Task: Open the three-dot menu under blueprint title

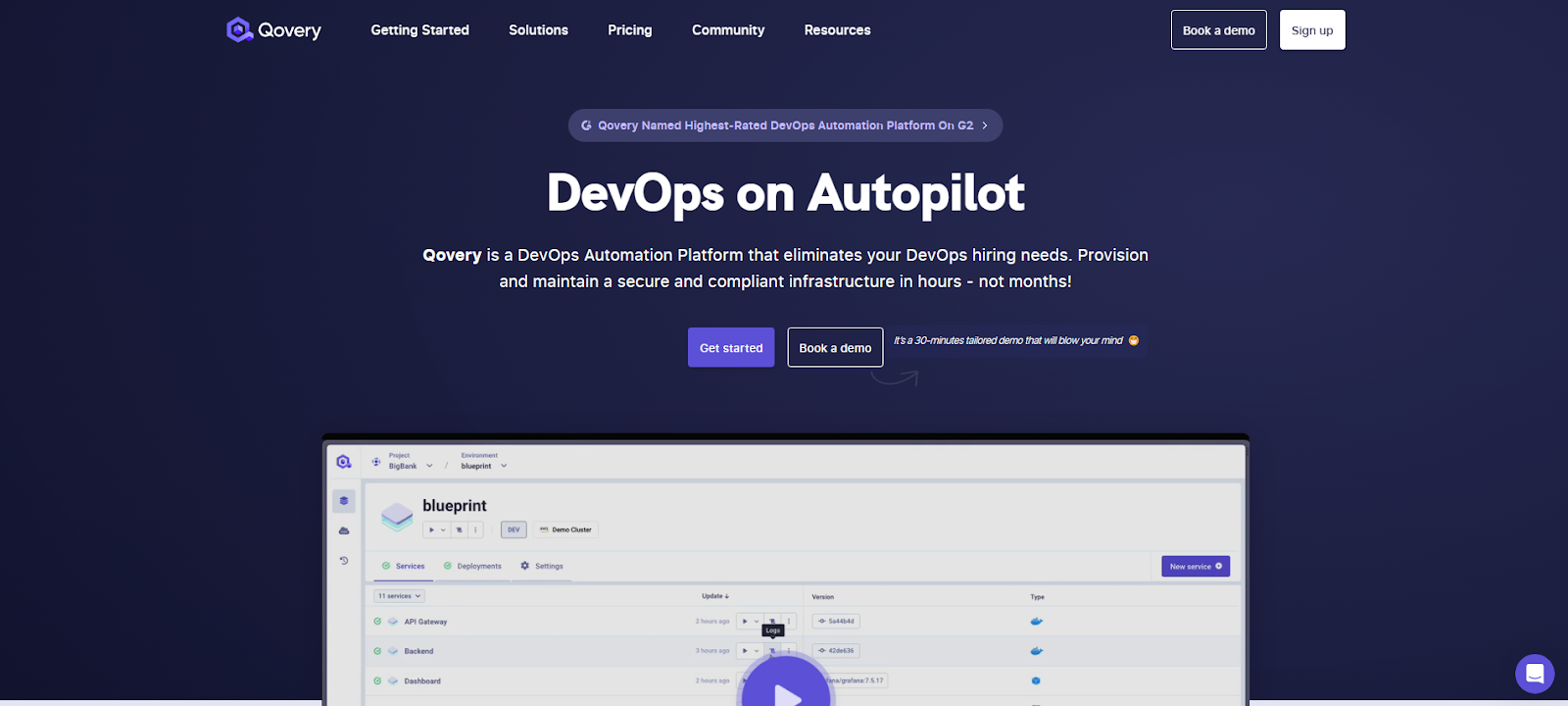Action: (475, 529)
